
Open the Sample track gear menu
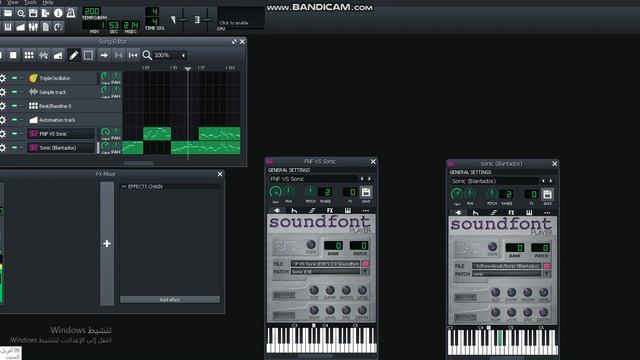[3, 92]
